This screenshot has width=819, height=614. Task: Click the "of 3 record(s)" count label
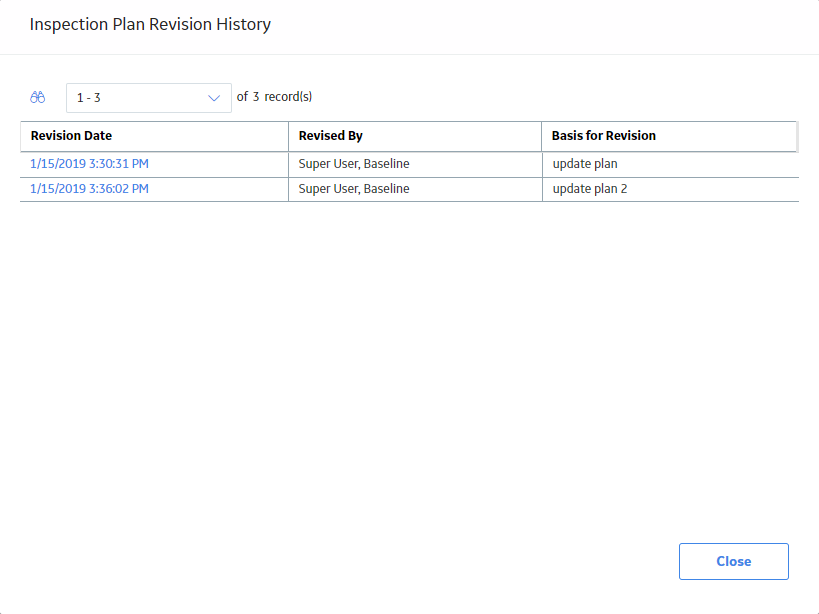coord(274,97)
